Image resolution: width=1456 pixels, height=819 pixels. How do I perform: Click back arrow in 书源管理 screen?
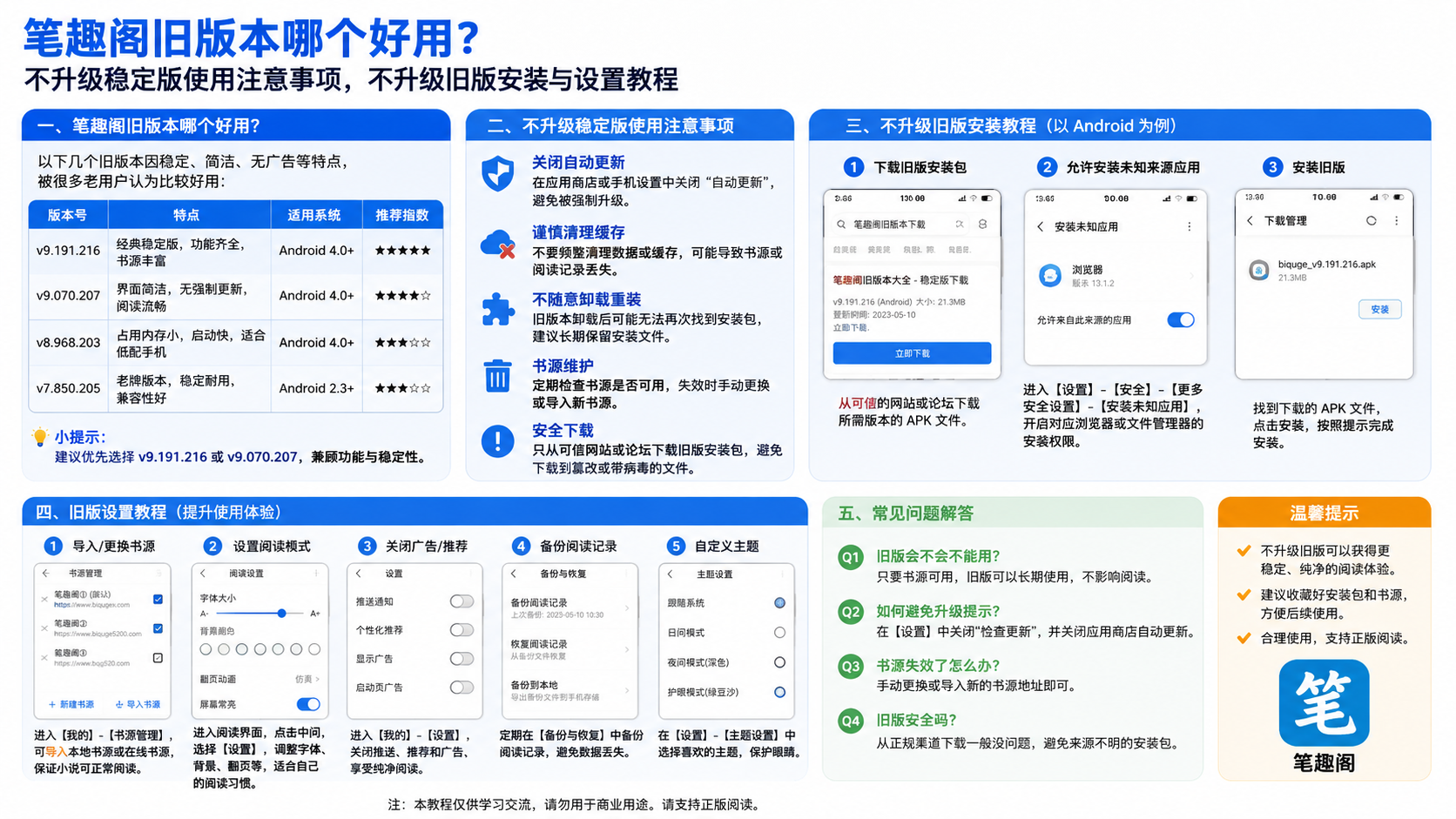(x=46, y=574)
